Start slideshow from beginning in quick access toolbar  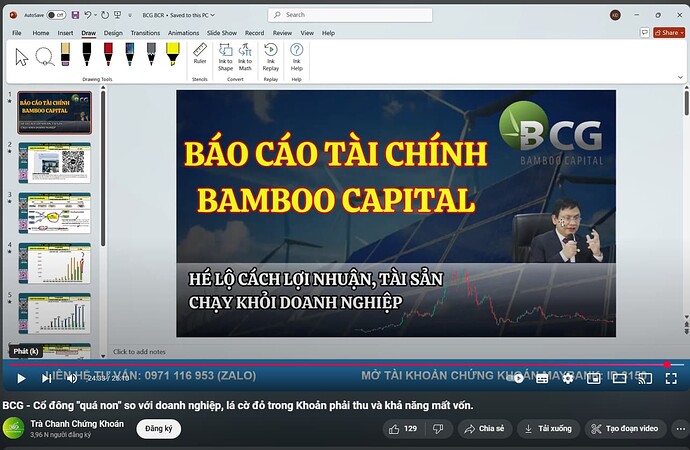pyautogui.click(x=117, y=15)
